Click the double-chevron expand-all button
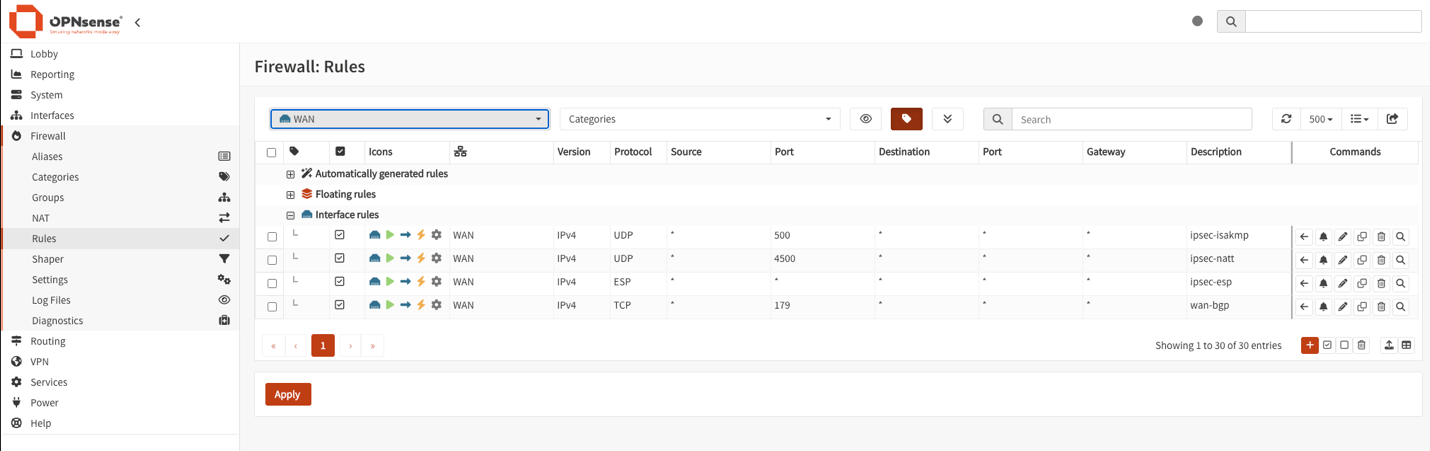This screenshot has height=451, width=1430. (947, 119)
